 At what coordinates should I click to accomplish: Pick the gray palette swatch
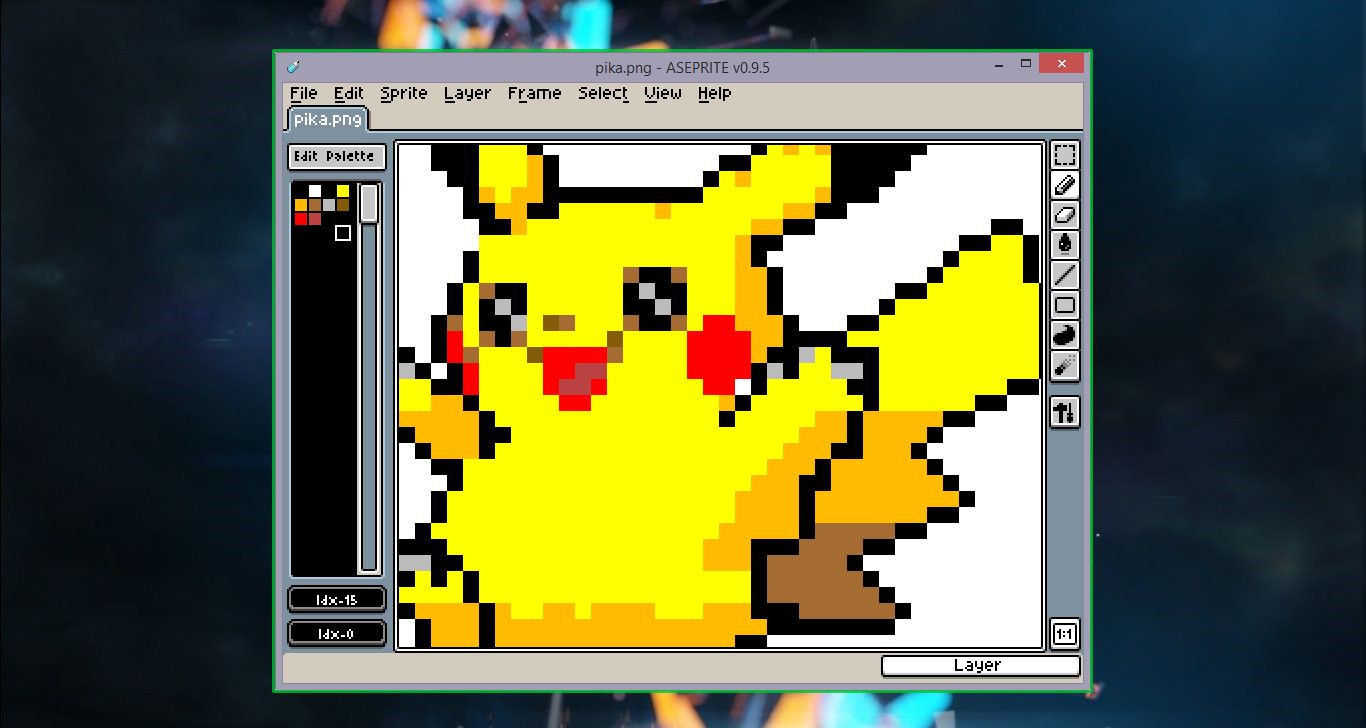click(x=329, y=205)
